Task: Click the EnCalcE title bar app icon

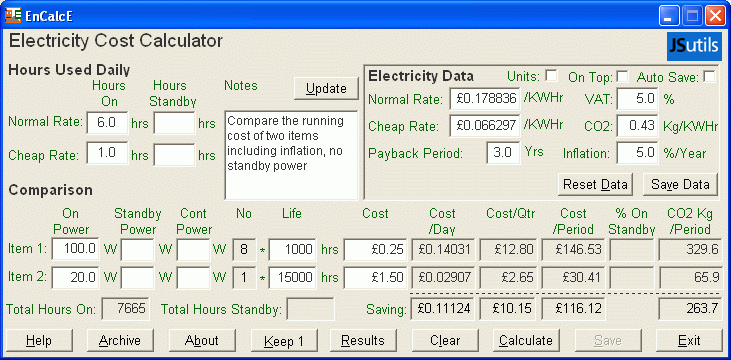Action: [13, 15]
